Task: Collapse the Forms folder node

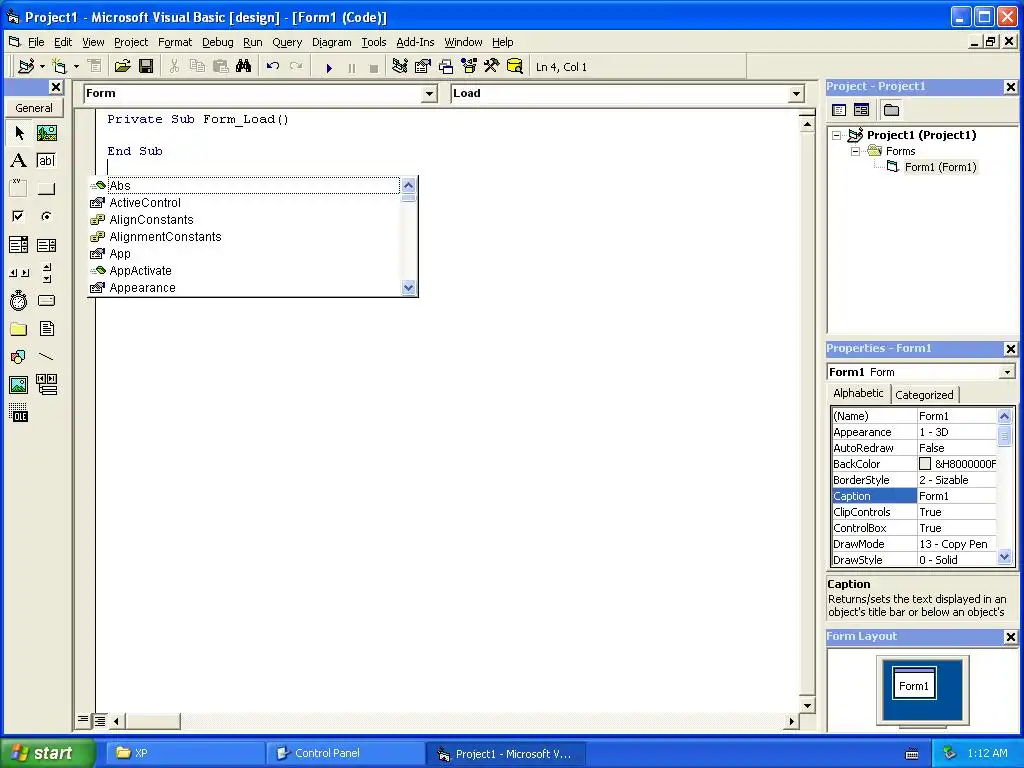Action: click(x=855, y=151)
